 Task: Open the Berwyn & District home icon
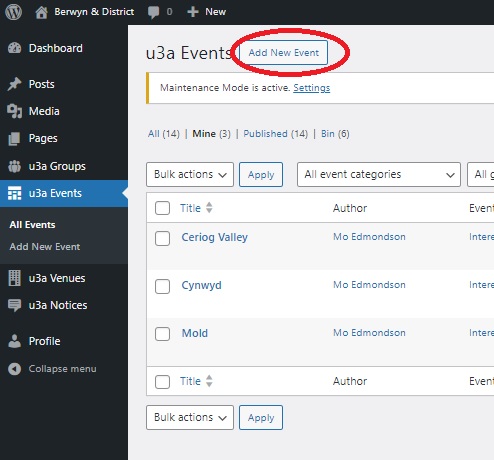41,12
